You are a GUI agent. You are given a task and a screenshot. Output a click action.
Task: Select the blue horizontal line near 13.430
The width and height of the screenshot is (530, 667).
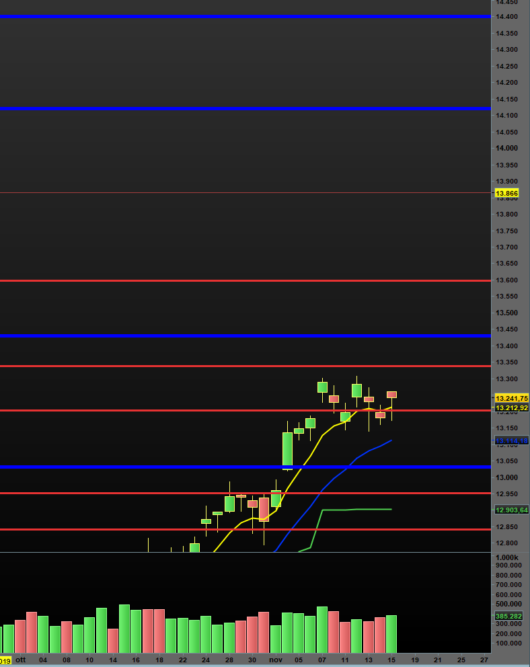click(245, 336)
